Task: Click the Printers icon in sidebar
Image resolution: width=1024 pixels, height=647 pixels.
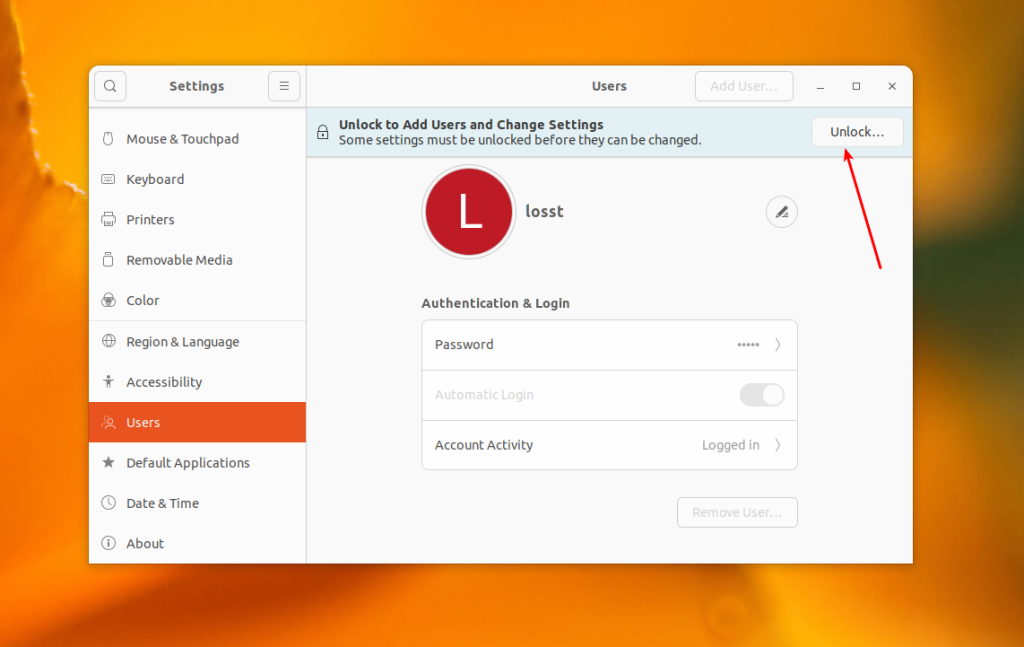Action: (x=108, y=219)
